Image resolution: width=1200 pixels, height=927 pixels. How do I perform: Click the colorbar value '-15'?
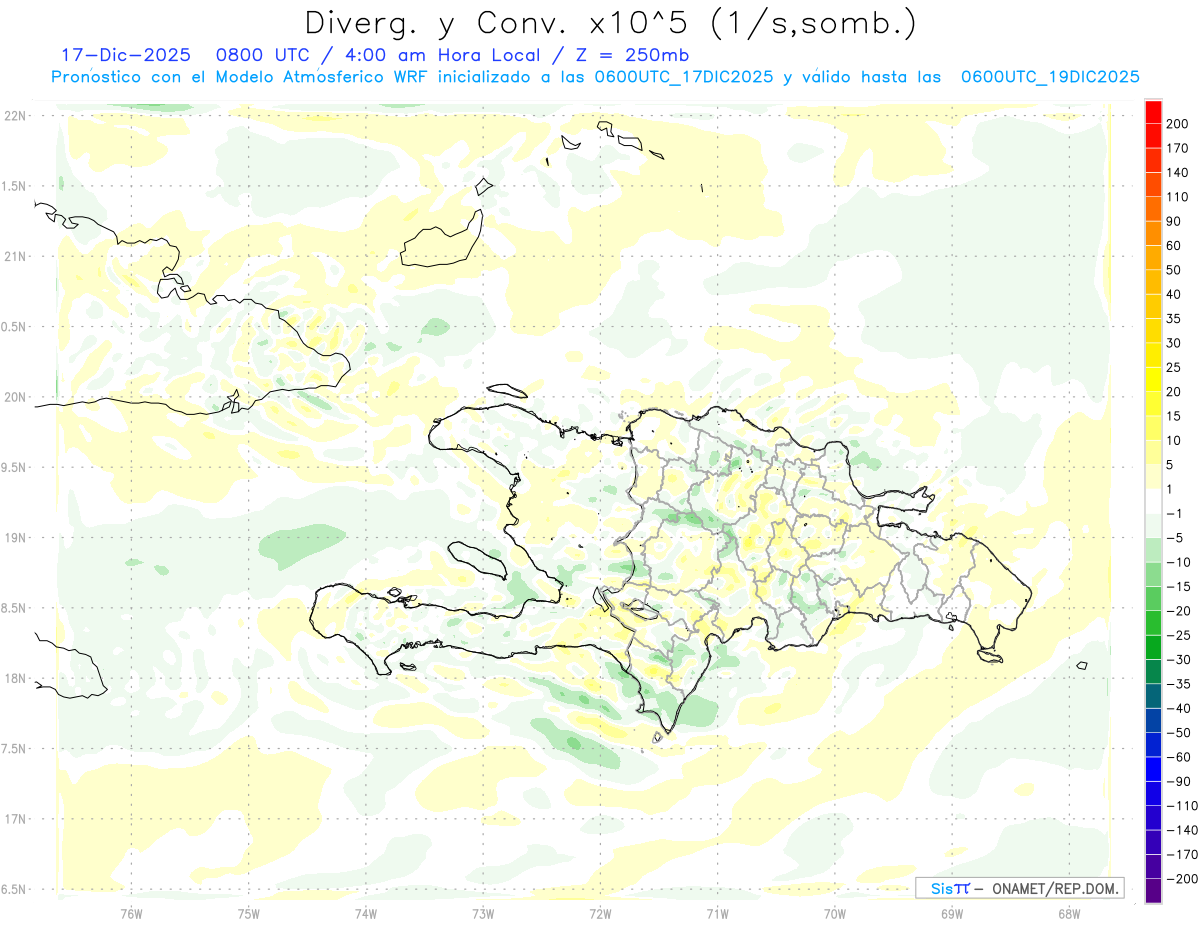(x=1178, y=587)
